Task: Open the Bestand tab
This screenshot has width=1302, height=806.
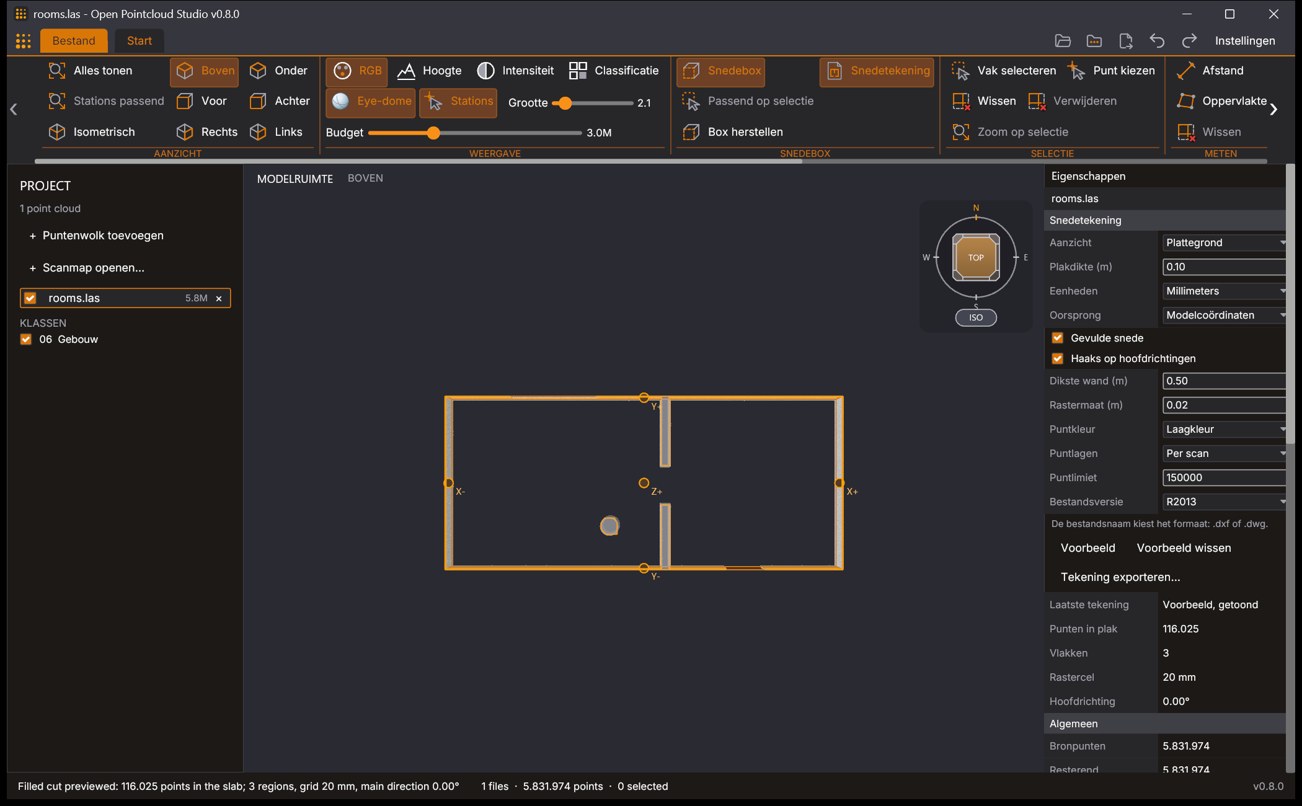Action: tap(74, 41)
